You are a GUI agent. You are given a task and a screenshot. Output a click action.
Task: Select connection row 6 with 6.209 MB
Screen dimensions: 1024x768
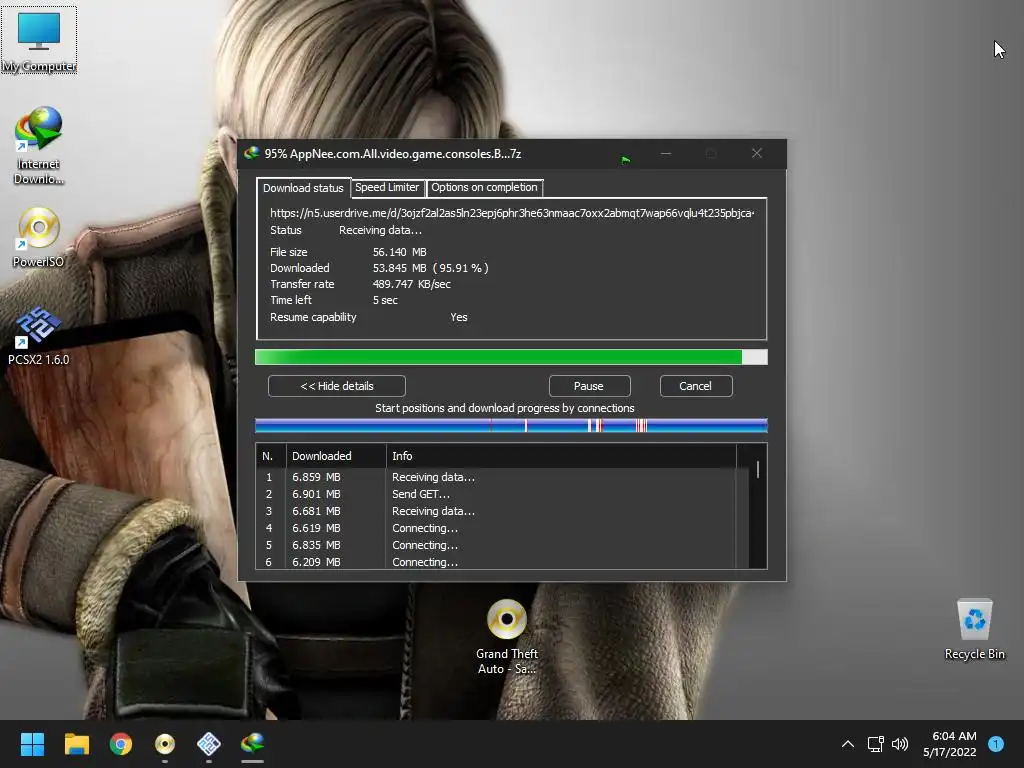496,562
